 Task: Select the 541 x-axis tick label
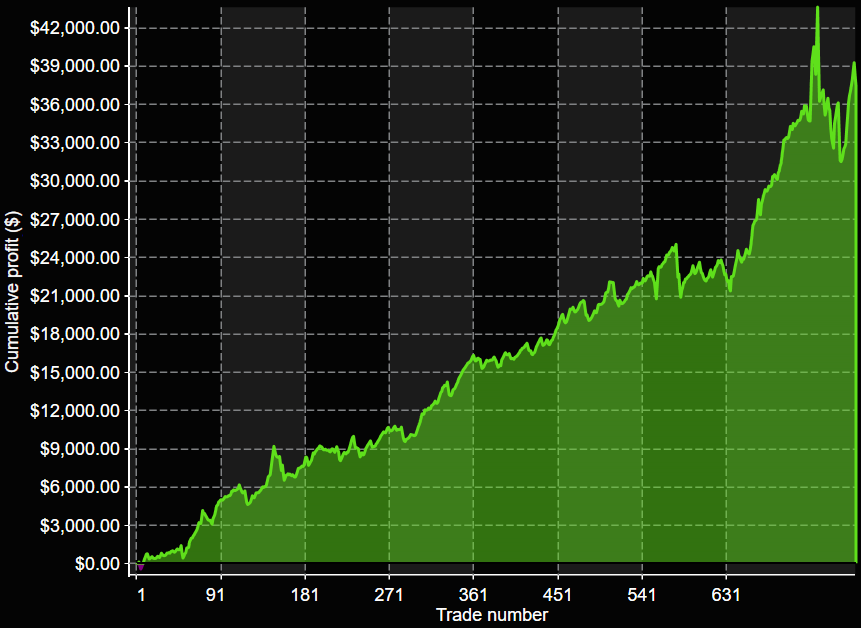(642, 595)
